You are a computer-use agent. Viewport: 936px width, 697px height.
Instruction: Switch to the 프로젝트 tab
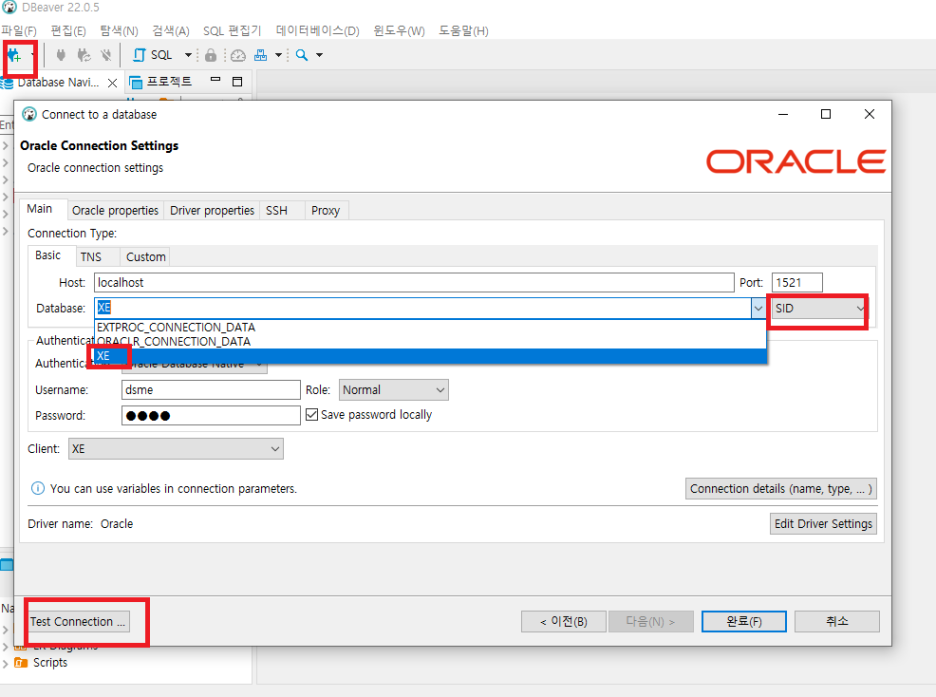click(161, 82)
